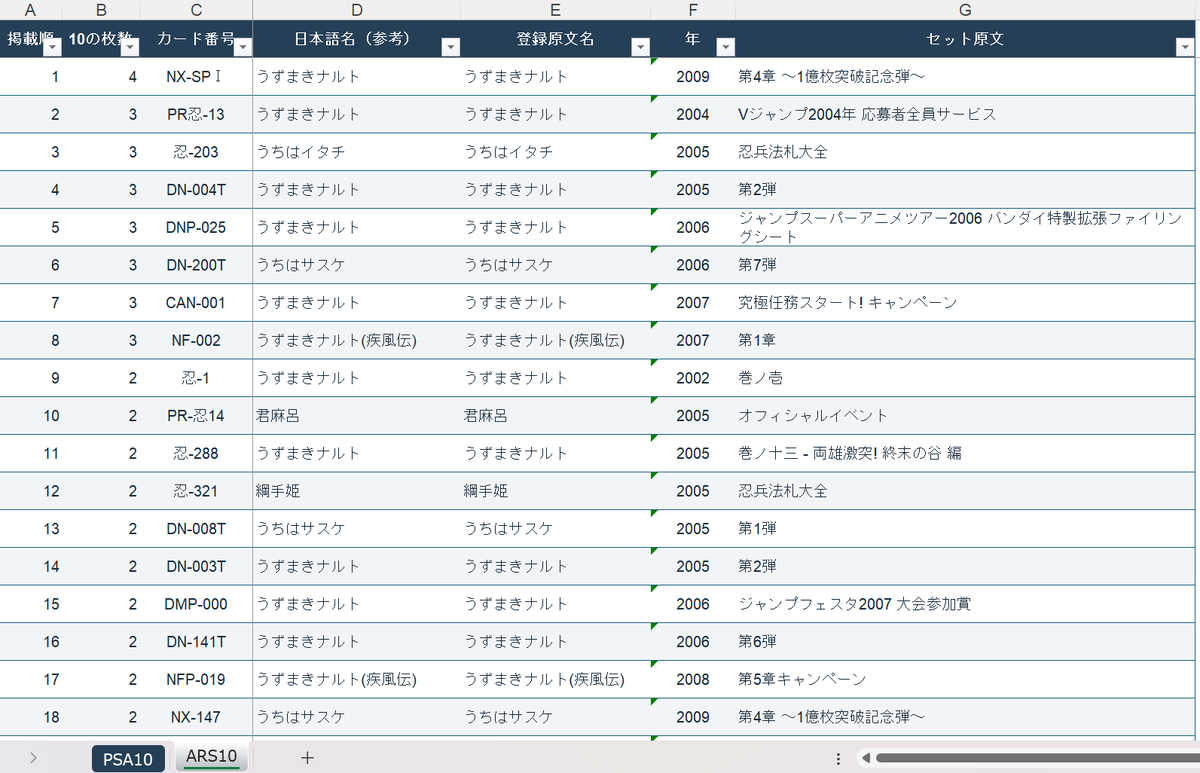
Task: Select 日本語名 cell 君麻呂
Action: pos(356,416)
